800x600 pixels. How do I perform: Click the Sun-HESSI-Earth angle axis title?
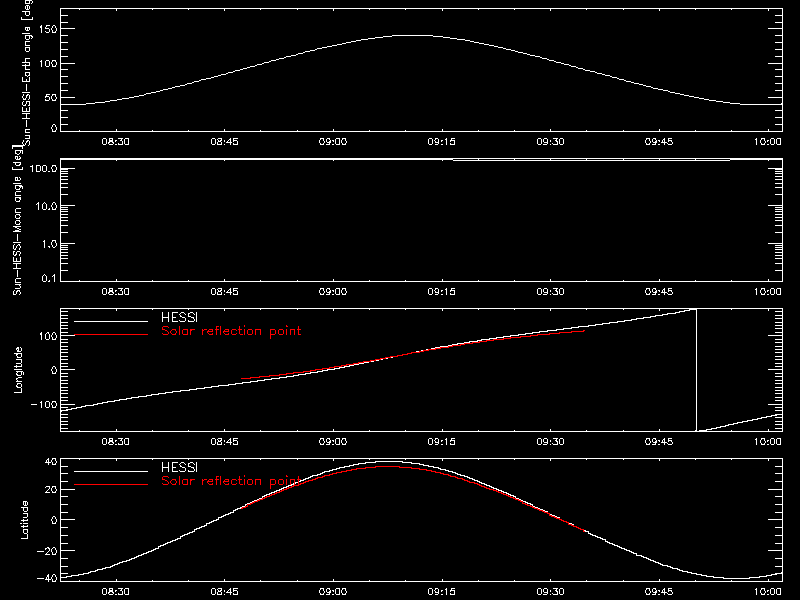[28, 73]
